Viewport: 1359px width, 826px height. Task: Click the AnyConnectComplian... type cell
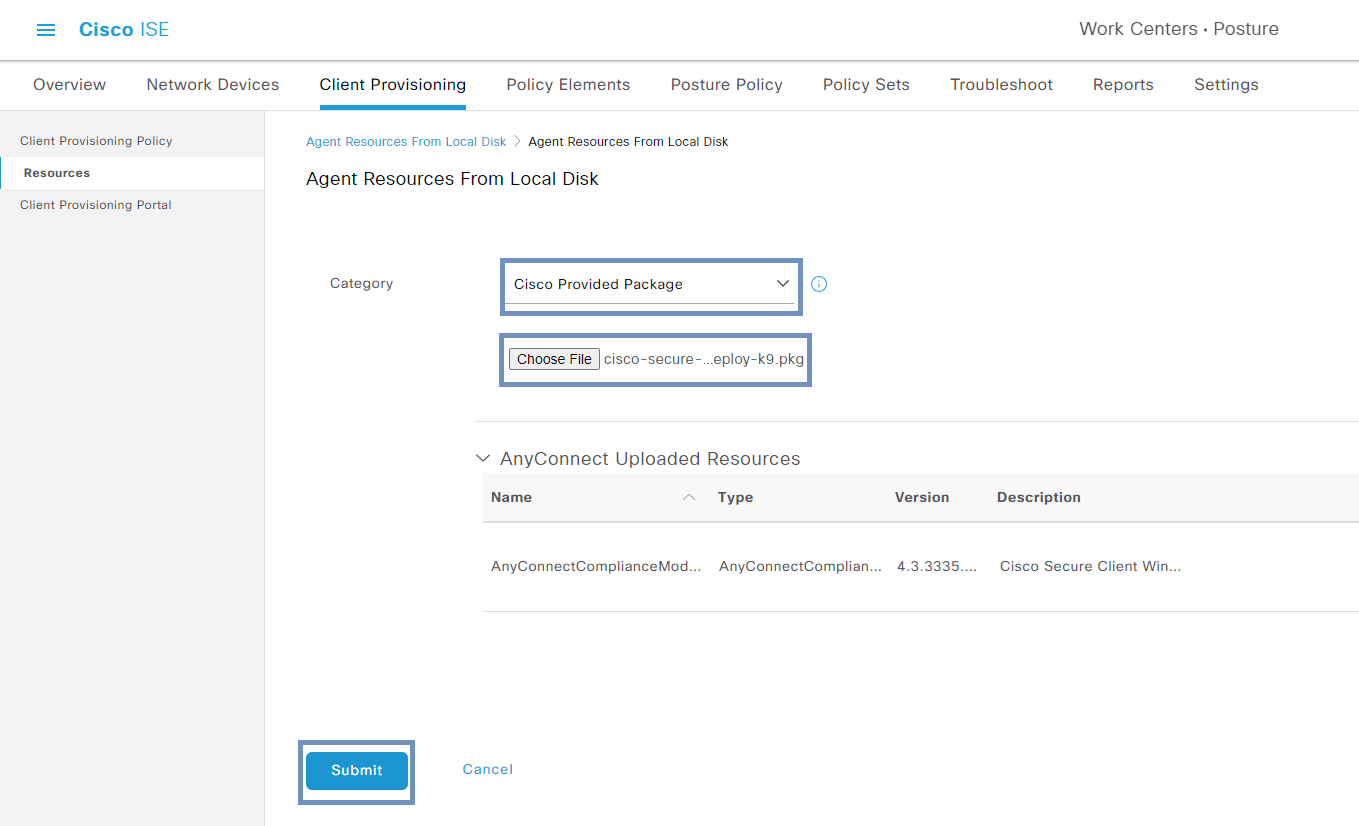(x=801, y=566)
